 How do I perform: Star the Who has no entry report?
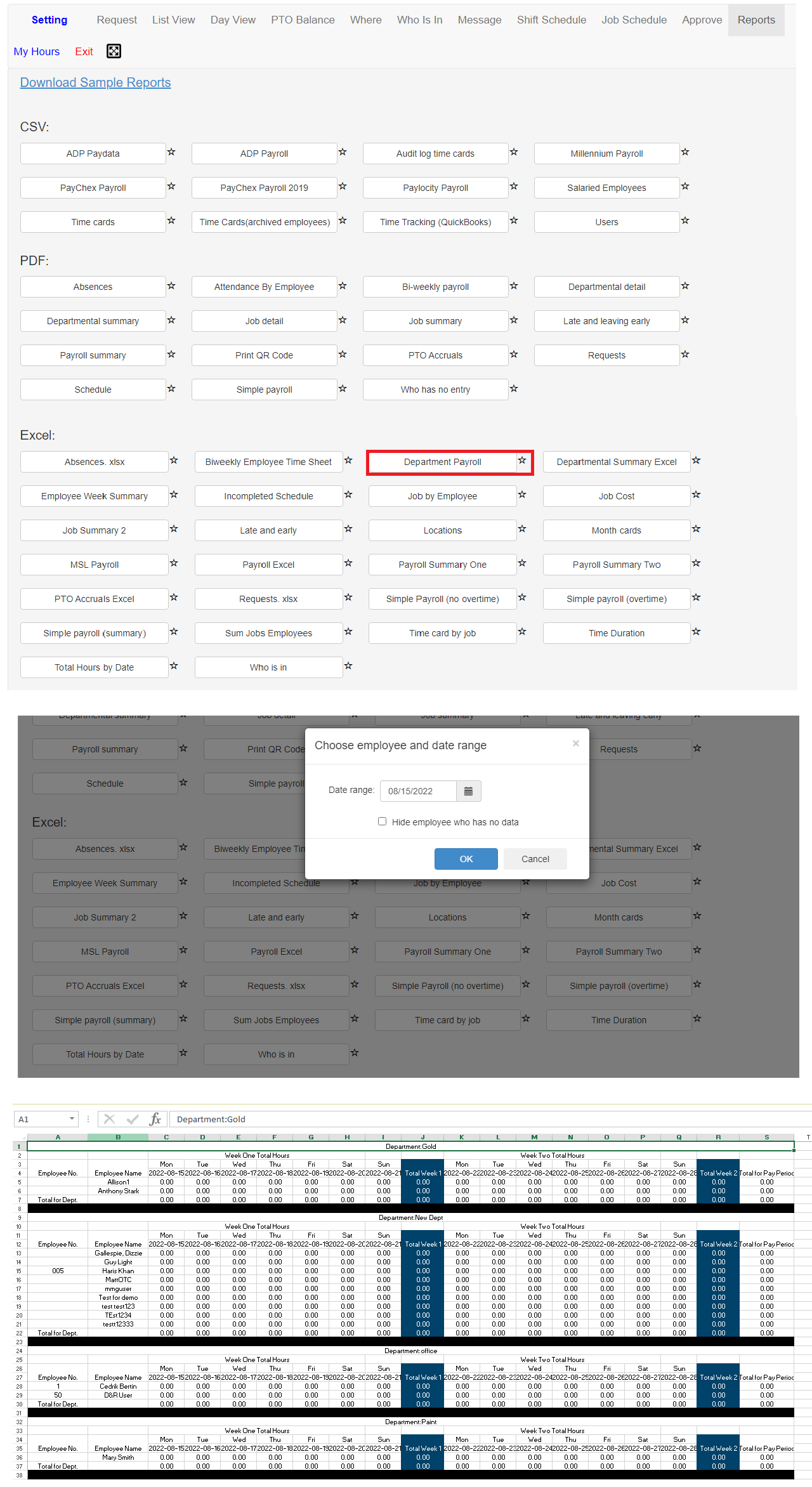pos(514,389)
